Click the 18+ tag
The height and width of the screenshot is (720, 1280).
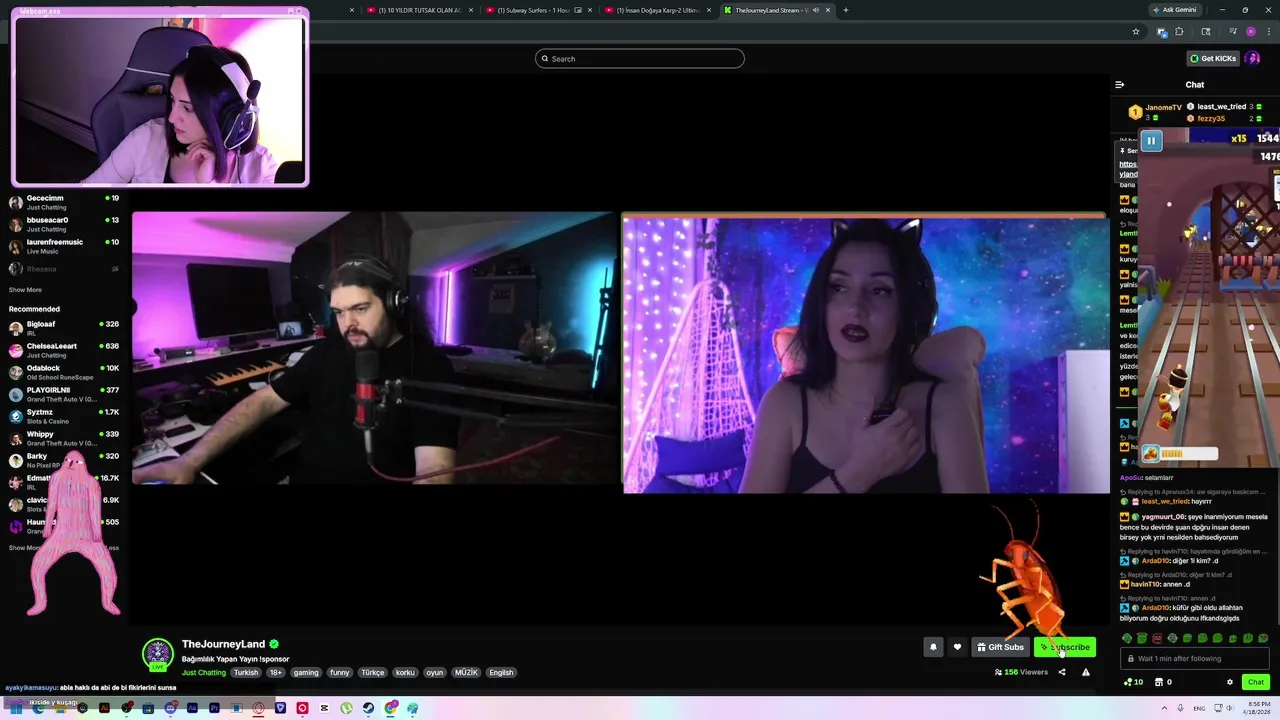point(276,673)
